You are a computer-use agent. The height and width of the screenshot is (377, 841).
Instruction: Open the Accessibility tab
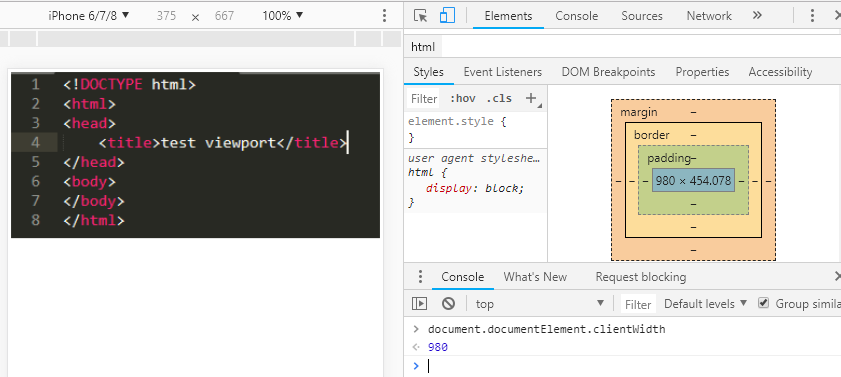coord(780,72)
